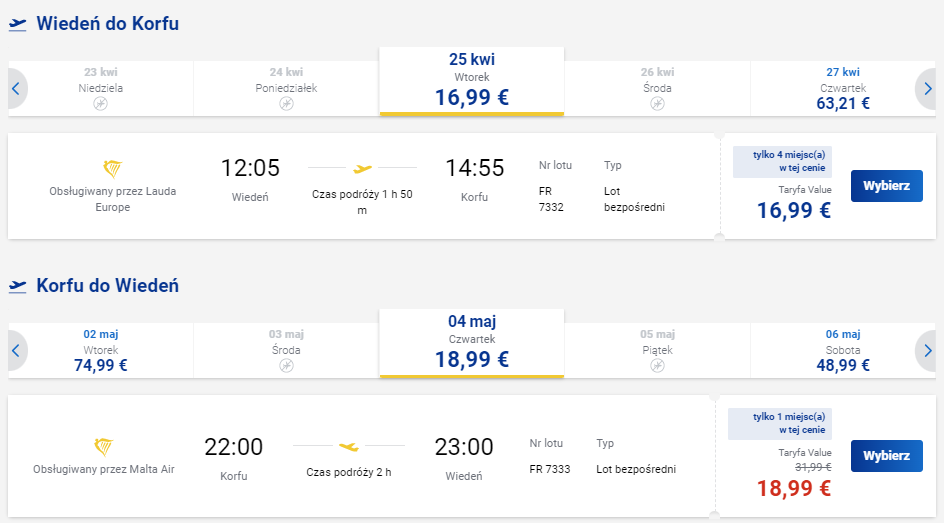Click the no-flight icon under 03 maj Środa
Screen dimensions: 944x523
pos(287,365)
